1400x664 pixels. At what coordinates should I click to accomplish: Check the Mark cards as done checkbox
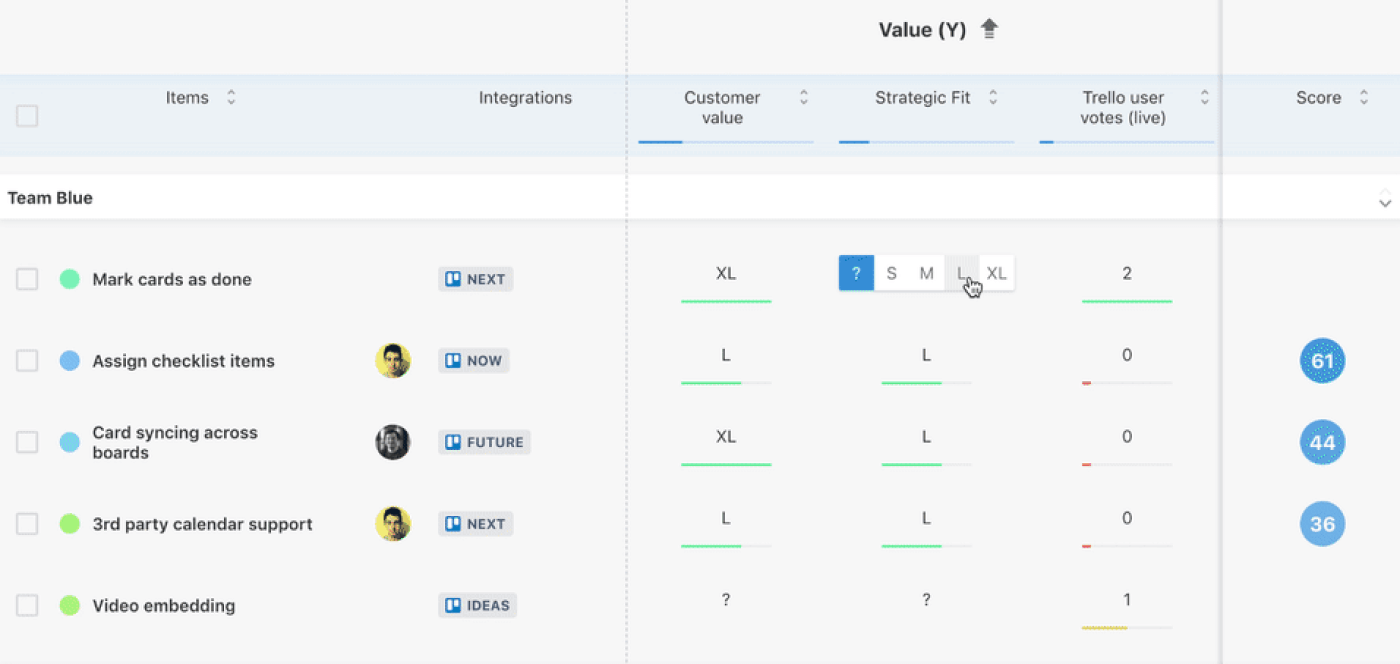tap(27, 279)
